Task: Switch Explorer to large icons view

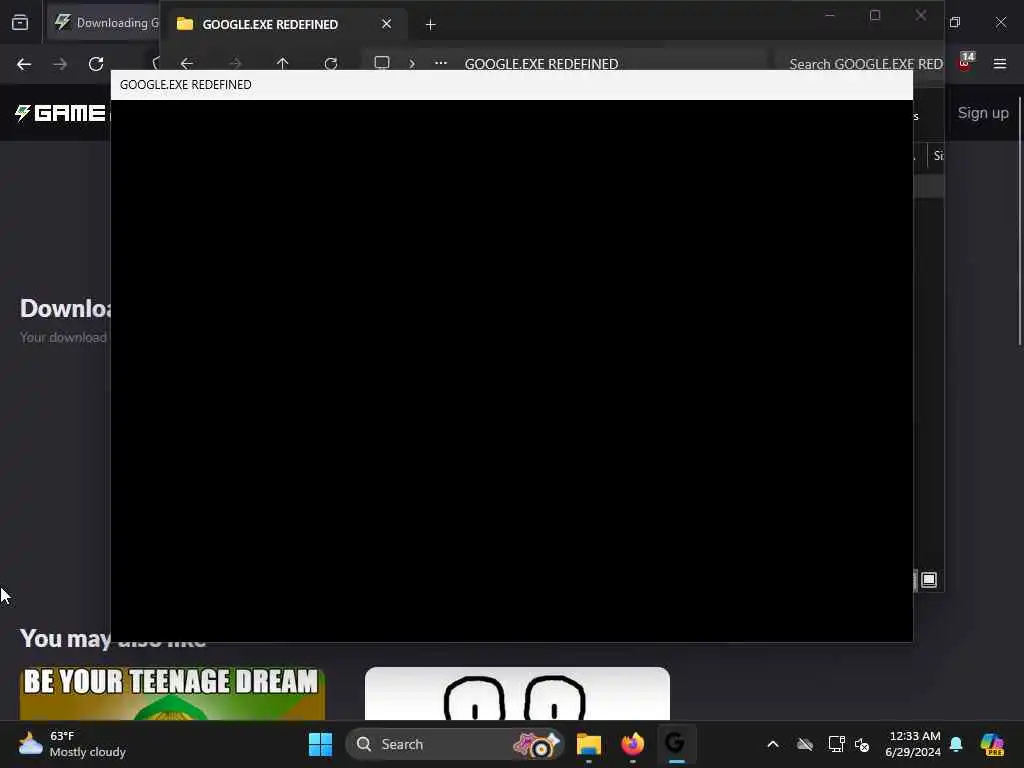Action: (929, 580)
